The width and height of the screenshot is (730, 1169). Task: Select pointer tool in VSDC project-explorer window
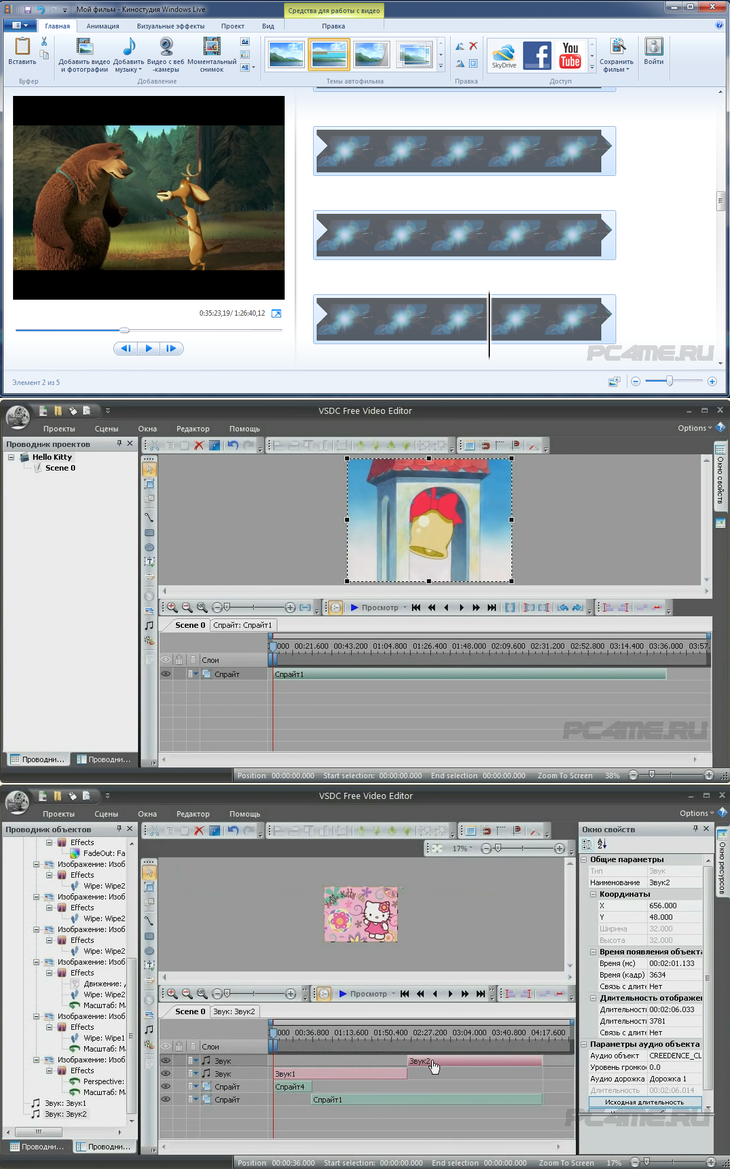149,469
